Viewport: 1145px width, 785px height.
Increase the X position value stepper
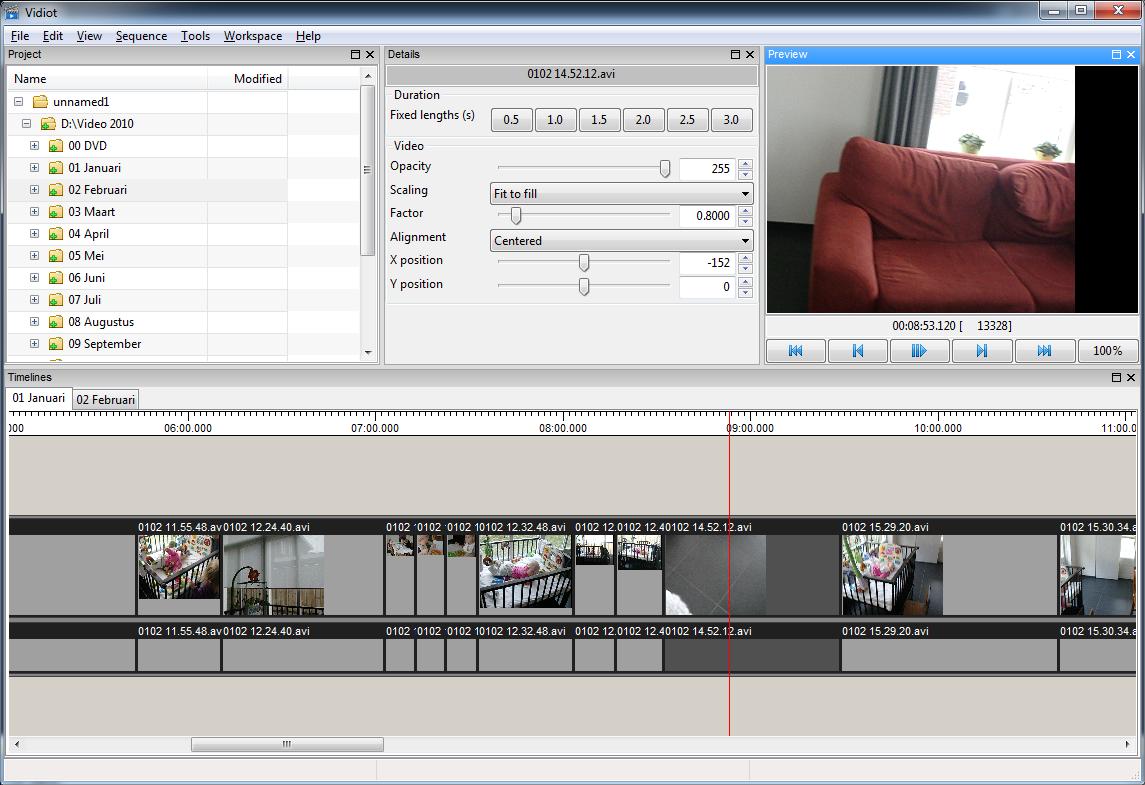pyautogui.click(x=745, y=259)
